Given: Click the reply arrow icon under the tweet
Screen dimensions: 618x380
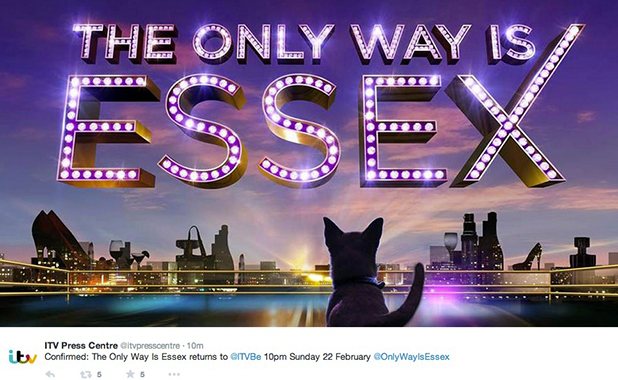Looking at the screenshot, I should (x=50, y=374).
